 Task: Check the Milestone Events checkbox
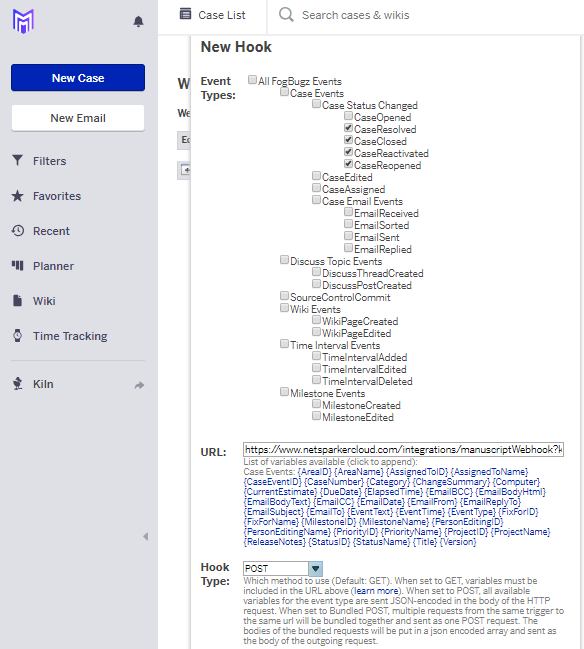click(x=284, y=392)
